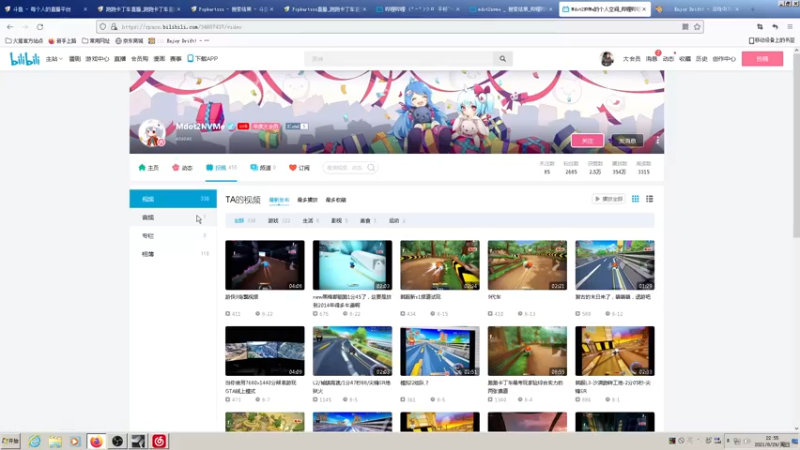Open the media player taskbar icon
This screenshot has width=800, height=450.
[75, 441]
